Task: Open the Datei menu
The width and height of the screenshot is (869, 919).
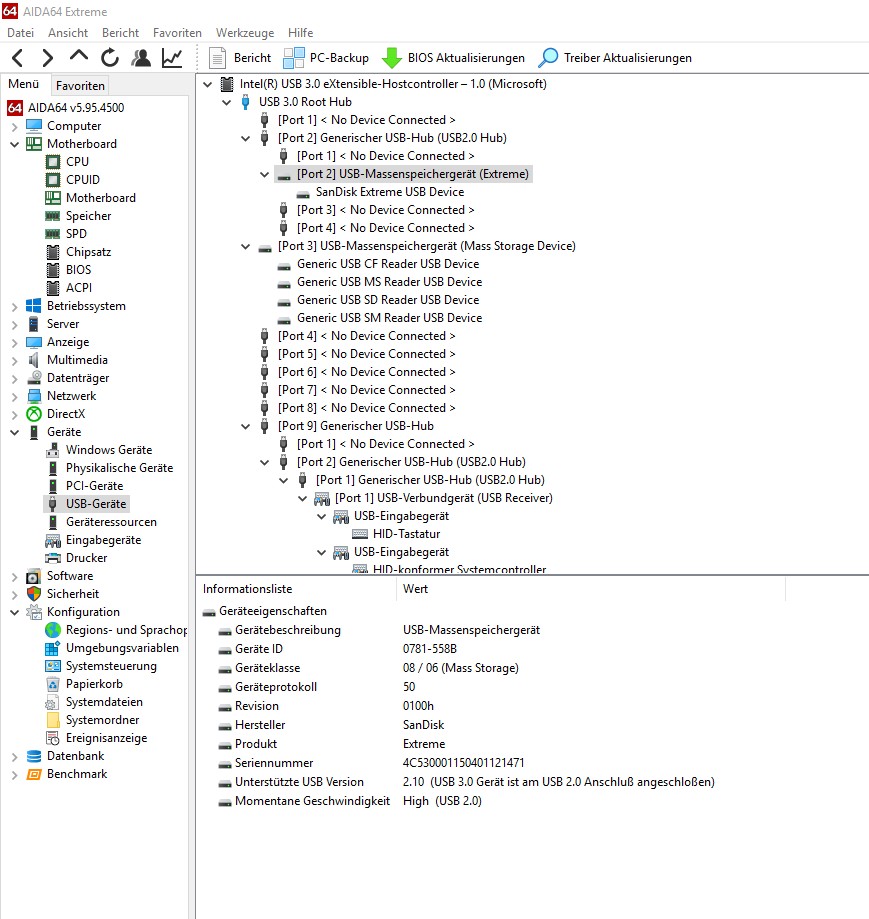Action: 20,33
